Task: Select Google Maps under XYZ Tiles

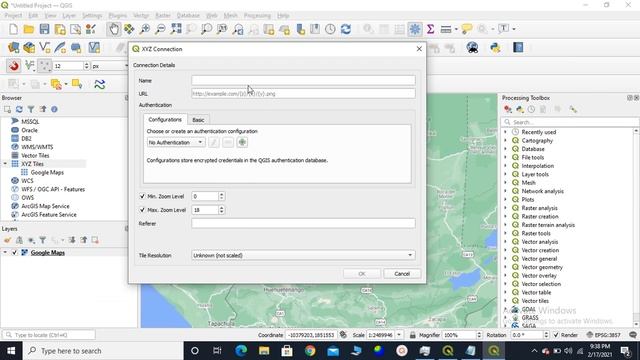Action: click(47, 172)
